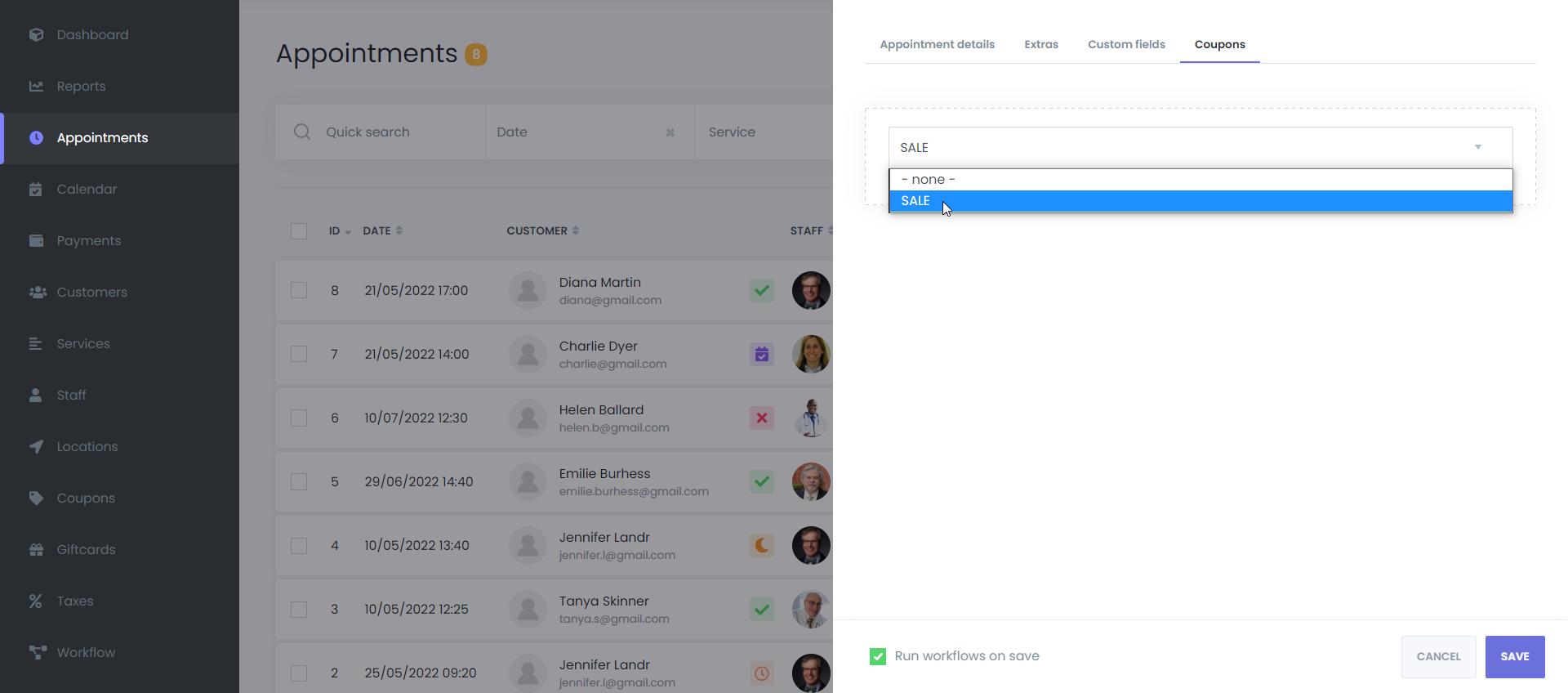
Task: Open the Service filter dropdown
Action: pyautogui.click(x=764, y=132)
